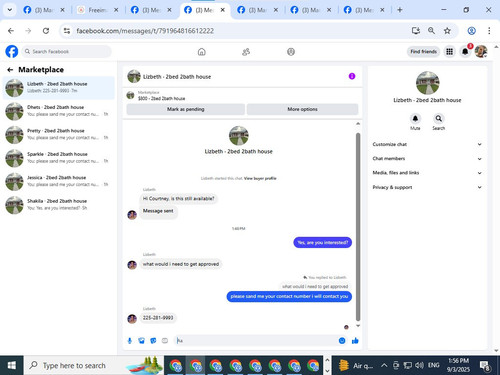Open the emoji picker in message box
The height and width of the screenshot is (375, 500).
[342, 341]
